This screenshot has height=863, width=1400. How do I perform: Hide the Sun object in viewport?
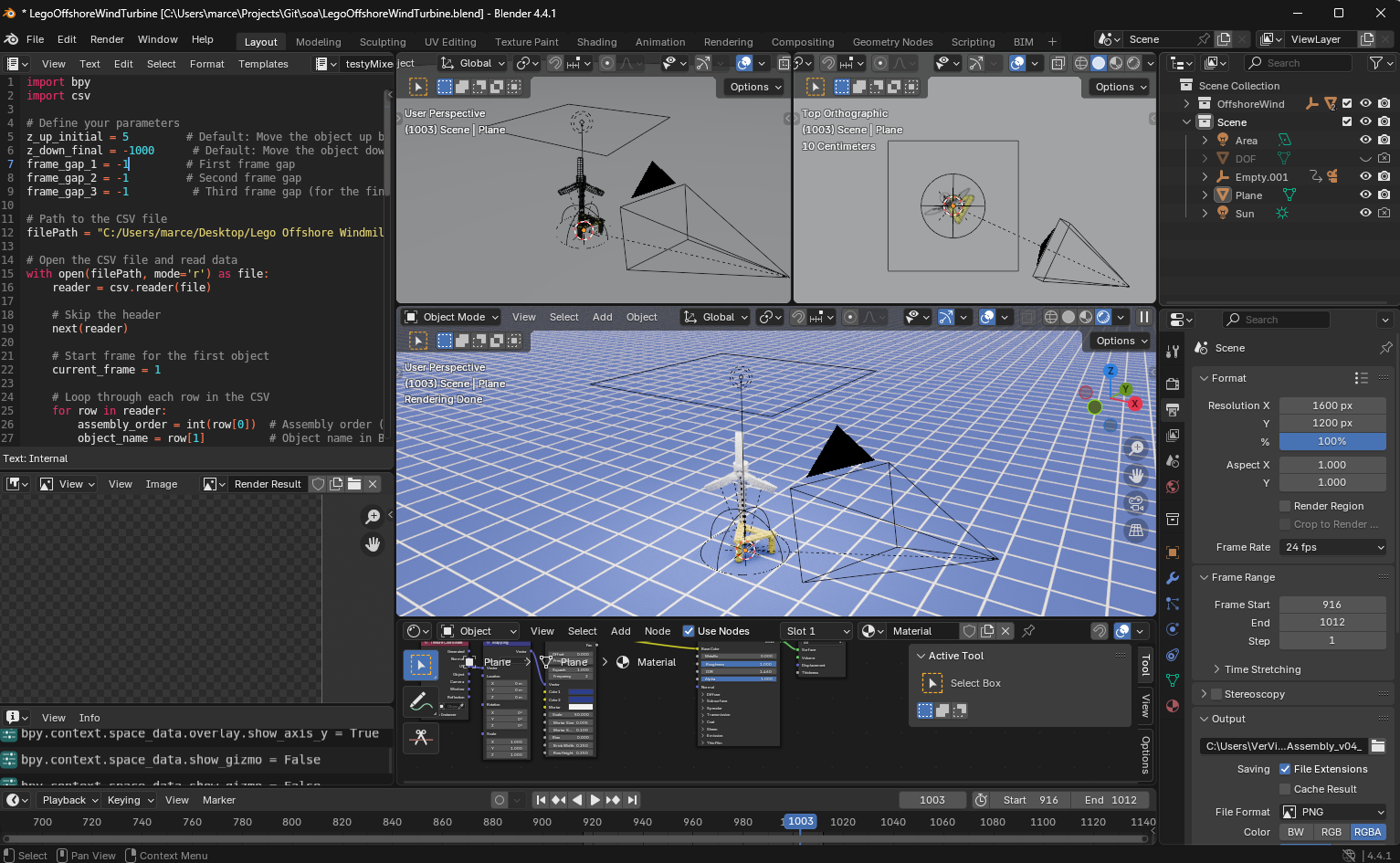[x=1365, y=214]
